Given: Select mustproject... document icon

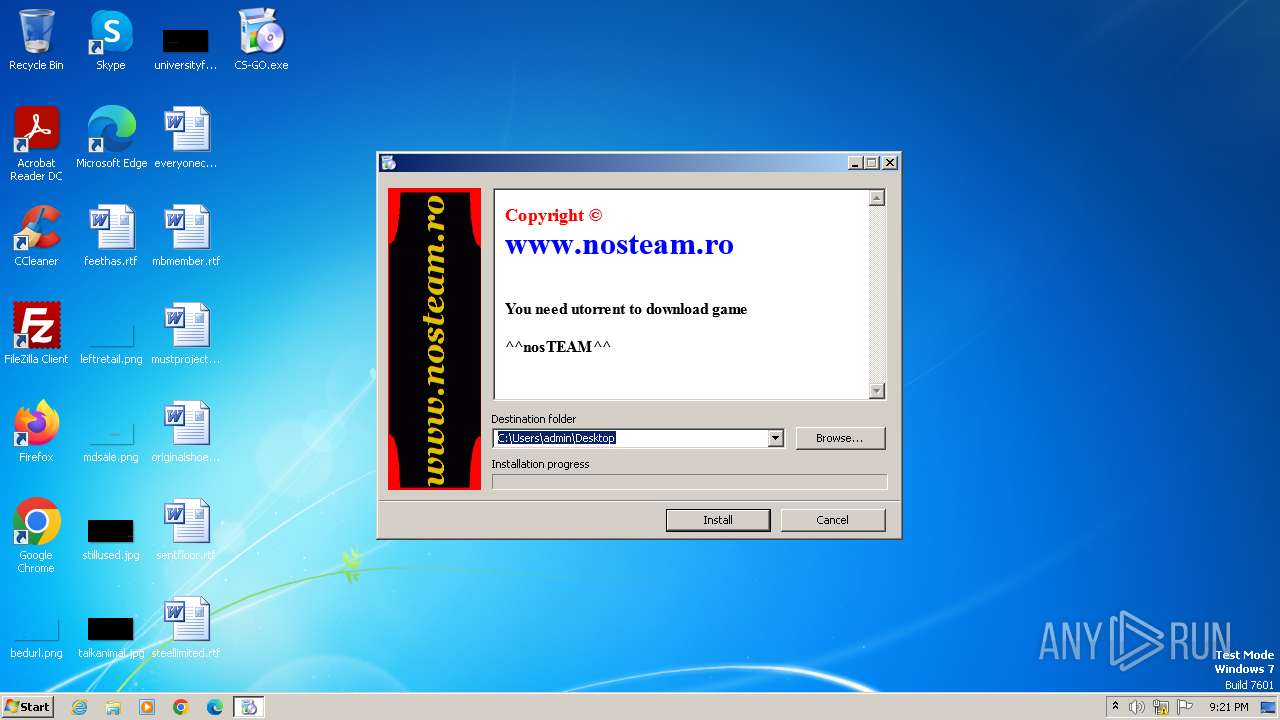Looking at the screenshot, I should [x=186, y=334].
